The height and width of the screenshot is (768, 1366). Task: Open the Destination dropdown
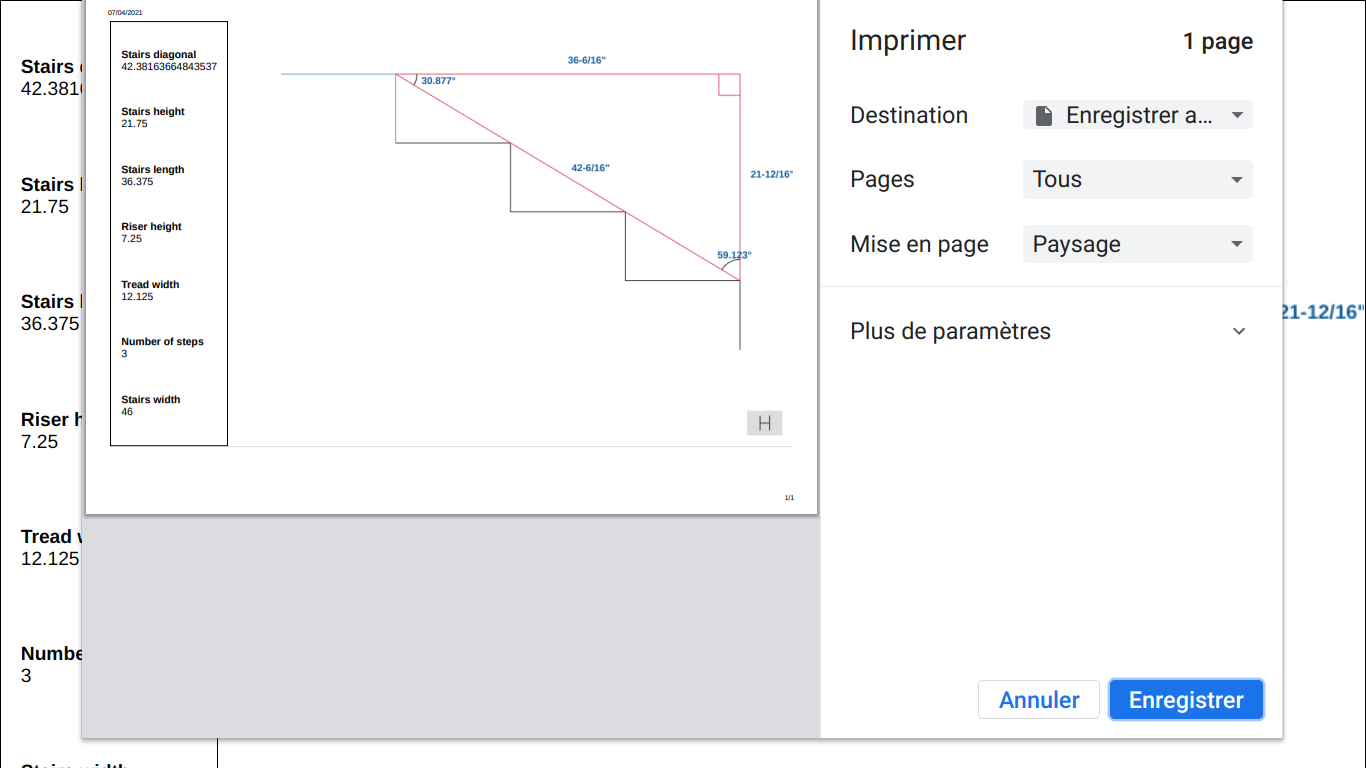point(1137,115)
